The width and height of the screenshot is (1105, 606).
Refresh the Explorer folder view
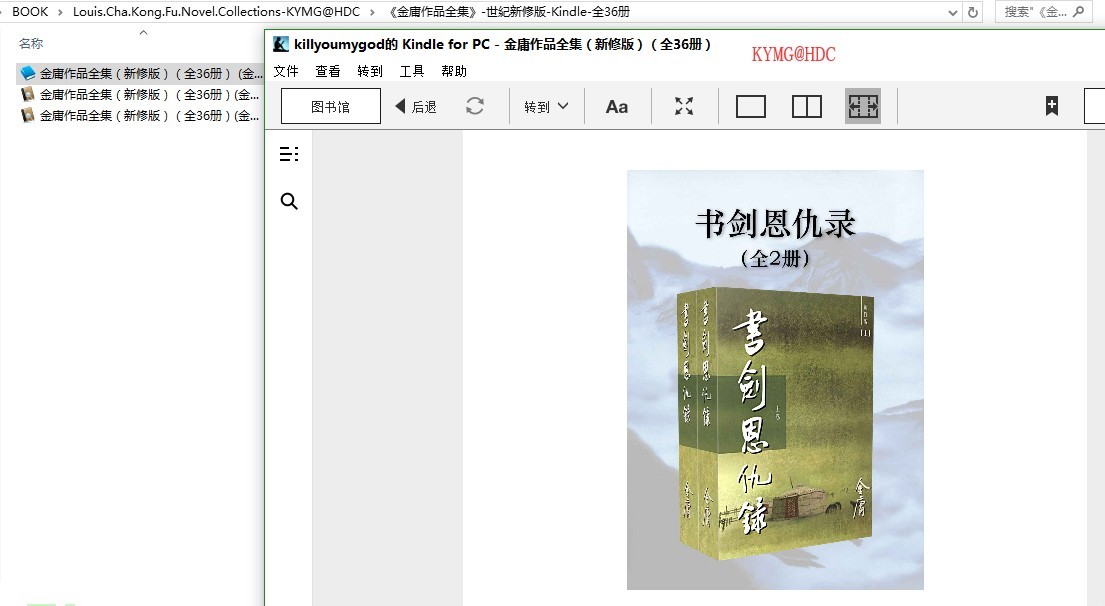973,12
